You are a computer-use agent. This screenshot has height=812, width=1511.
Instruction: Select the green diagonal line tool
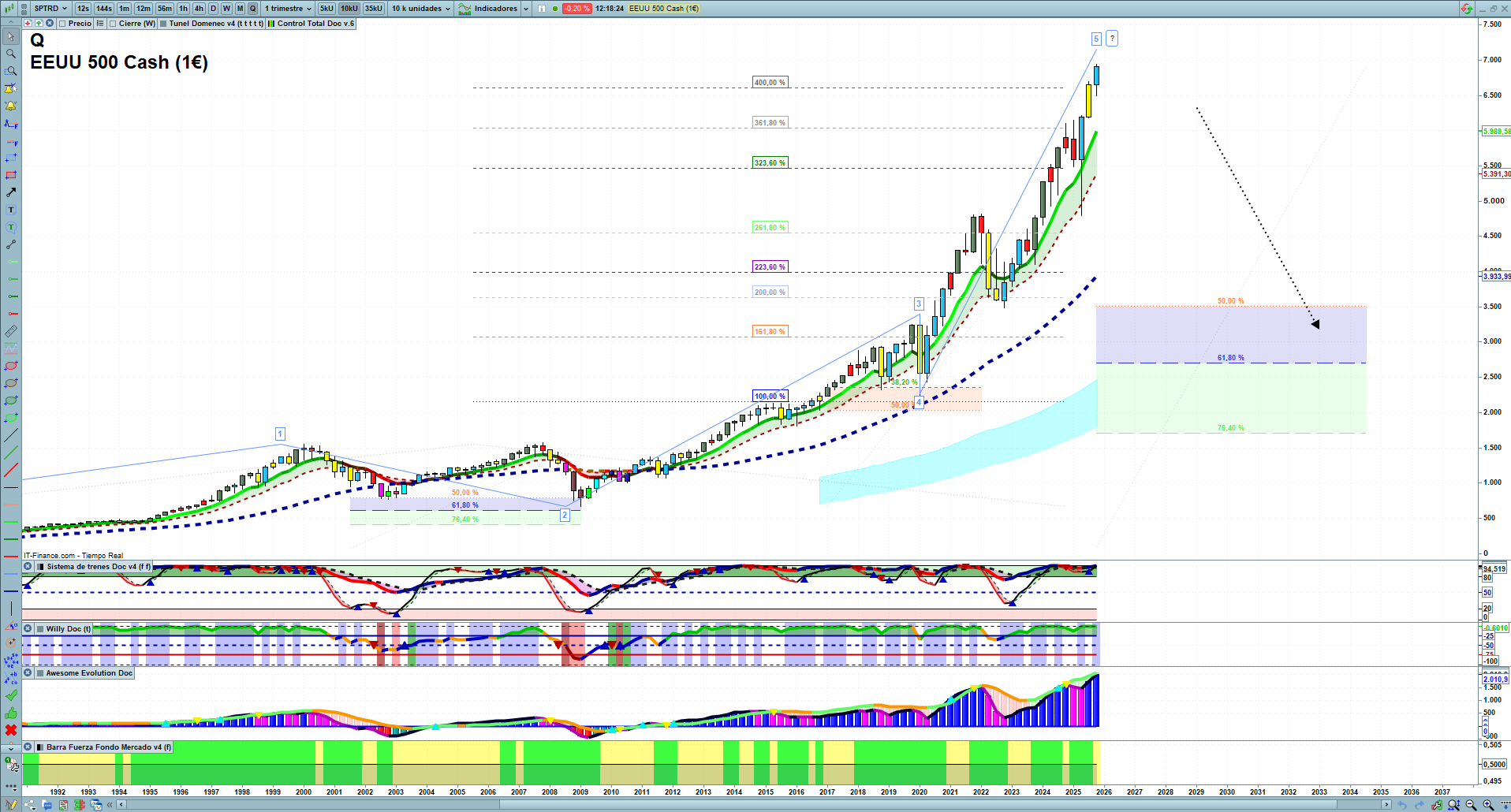(11, 453)
